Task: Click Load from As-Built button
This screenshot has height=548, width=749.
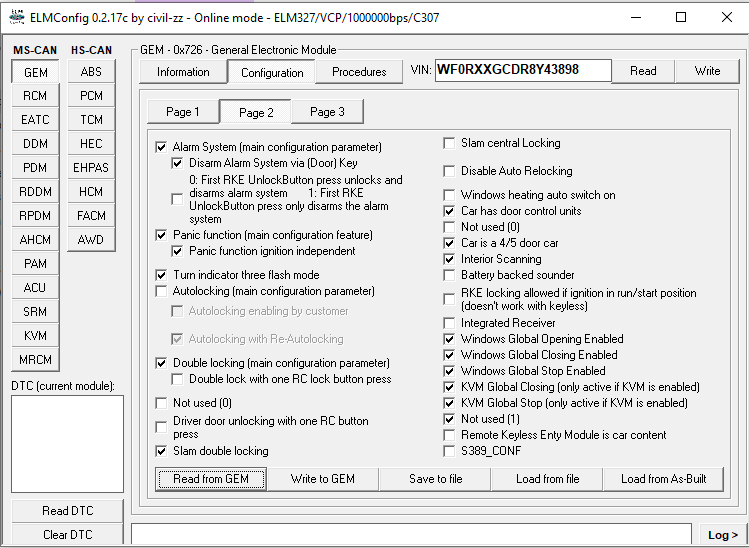Action: [663, 479]
